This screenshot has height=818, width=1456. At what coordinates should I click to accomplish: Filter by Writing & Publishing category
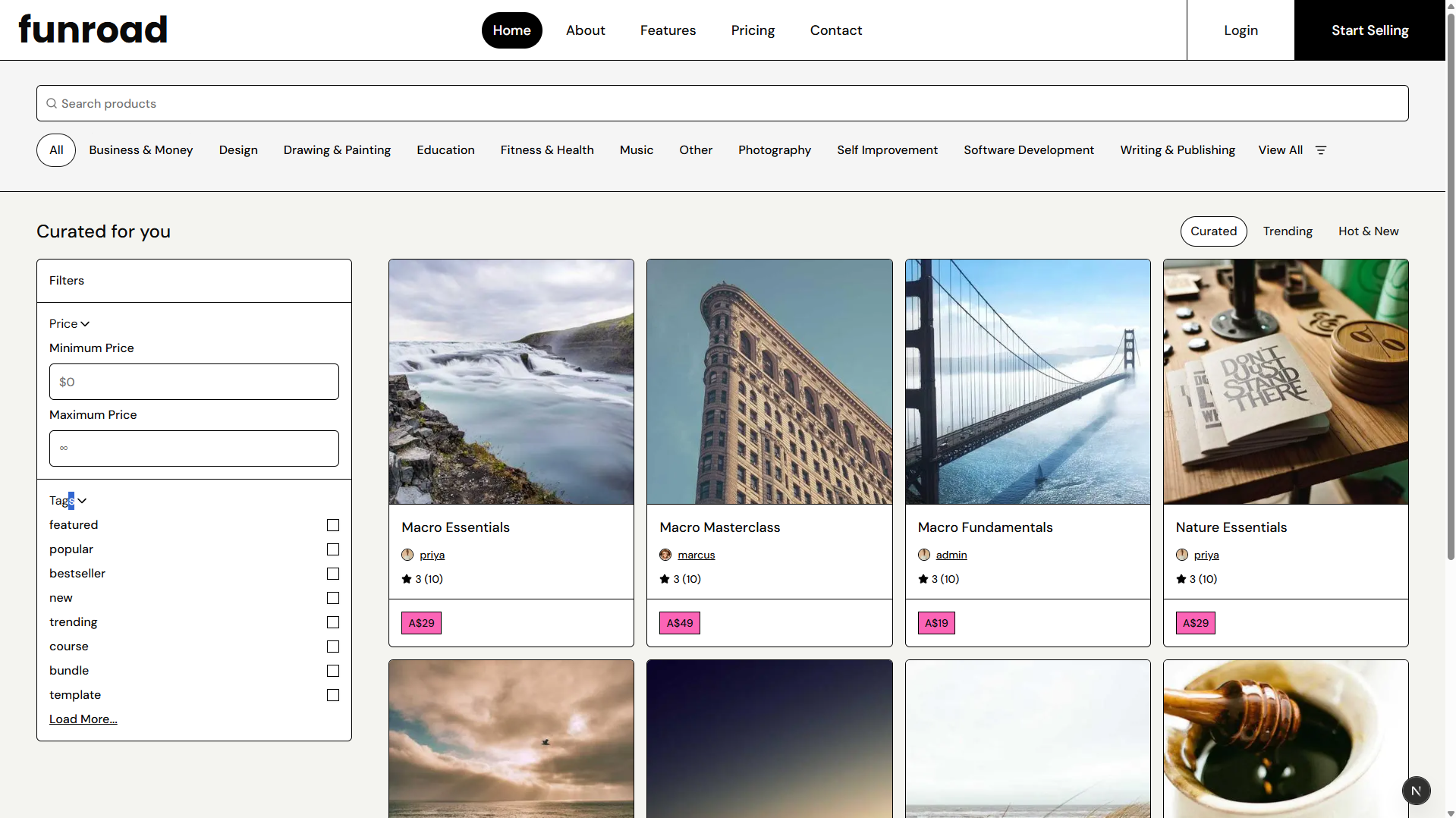[1178, 150]
